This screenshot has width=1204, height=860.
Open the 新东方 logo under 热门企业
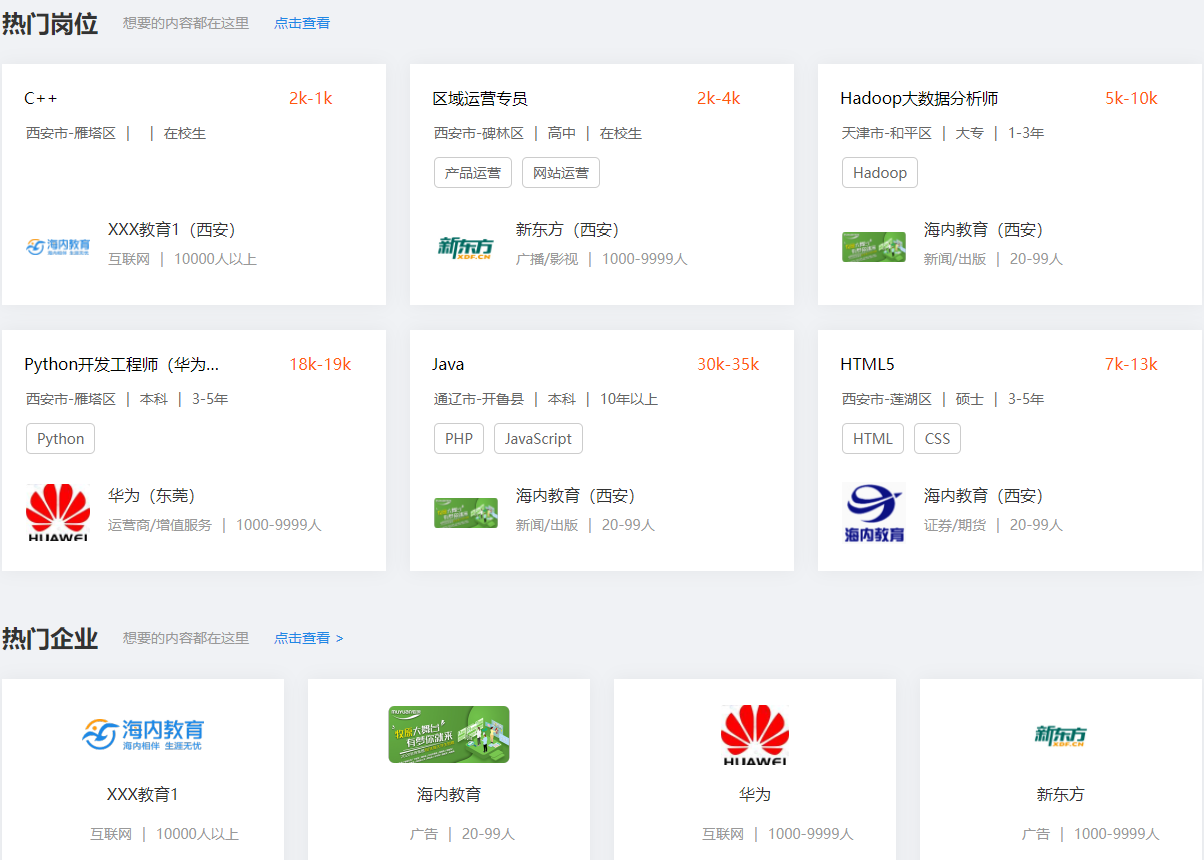pyautogui.click(x=1060, y=737)
